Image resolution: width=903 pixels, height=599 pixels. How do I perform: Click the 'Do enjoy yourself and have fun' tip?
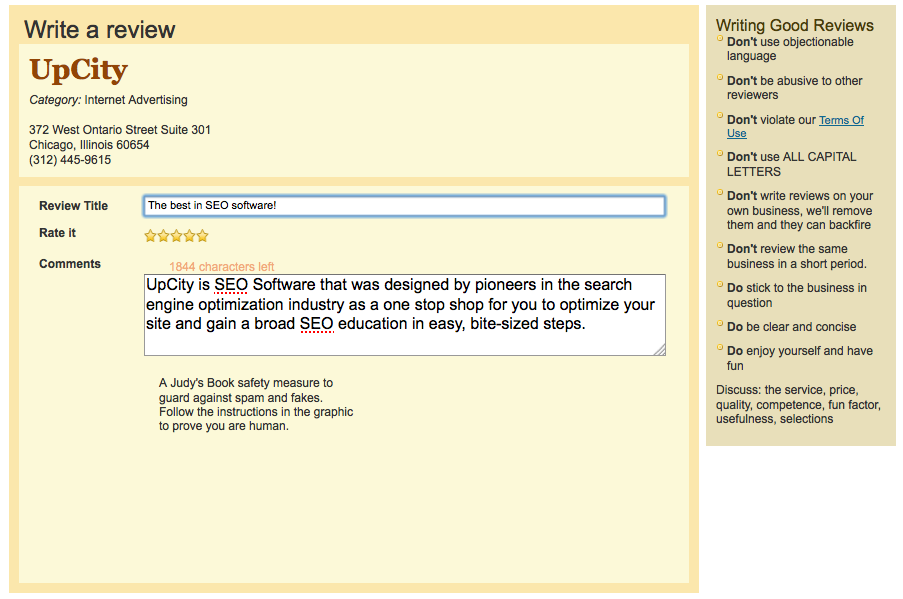800,358
